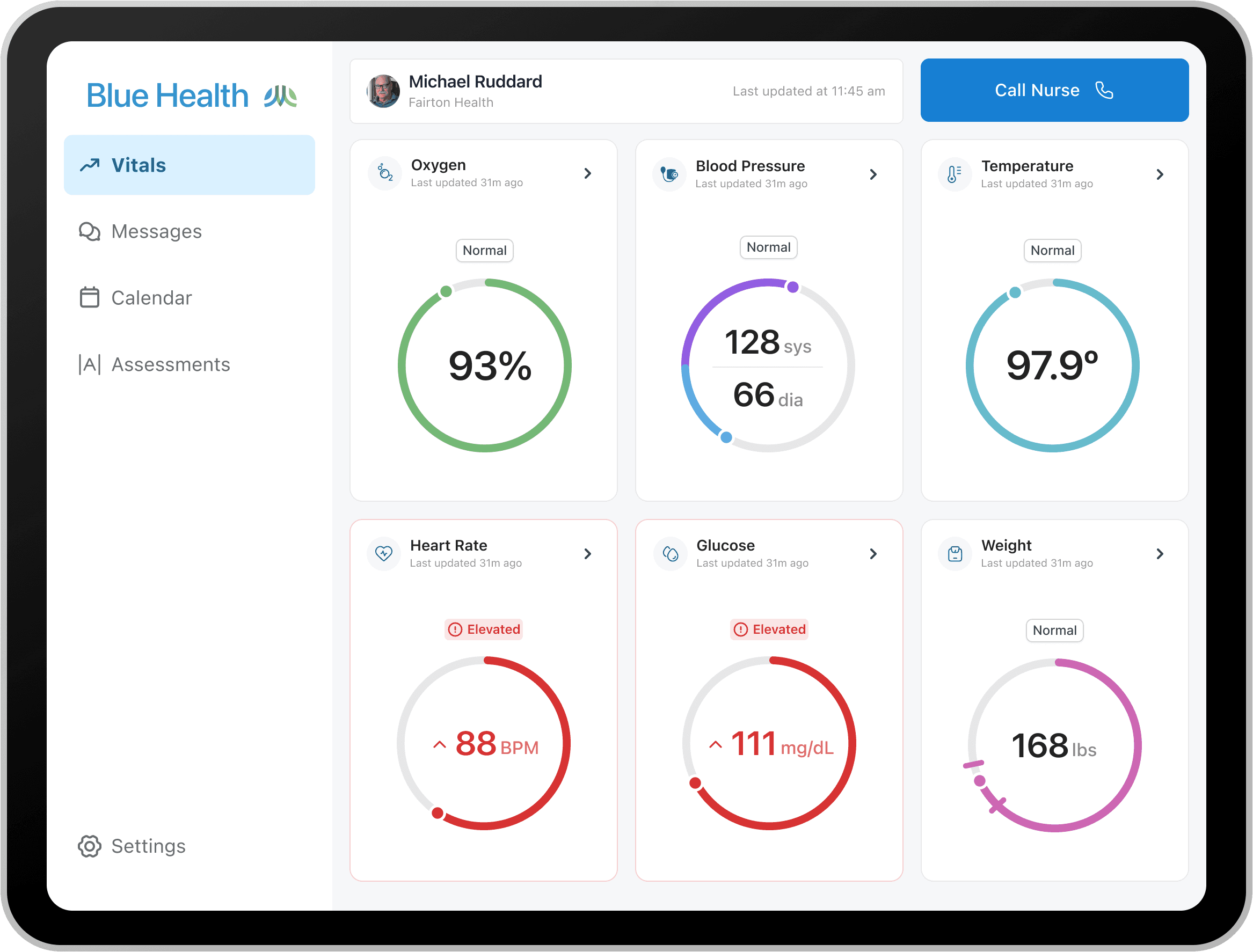Screen dimensions: 1253x952
Task: Click Michael Ruddard's profile photo
Action: tap(383, 91)
